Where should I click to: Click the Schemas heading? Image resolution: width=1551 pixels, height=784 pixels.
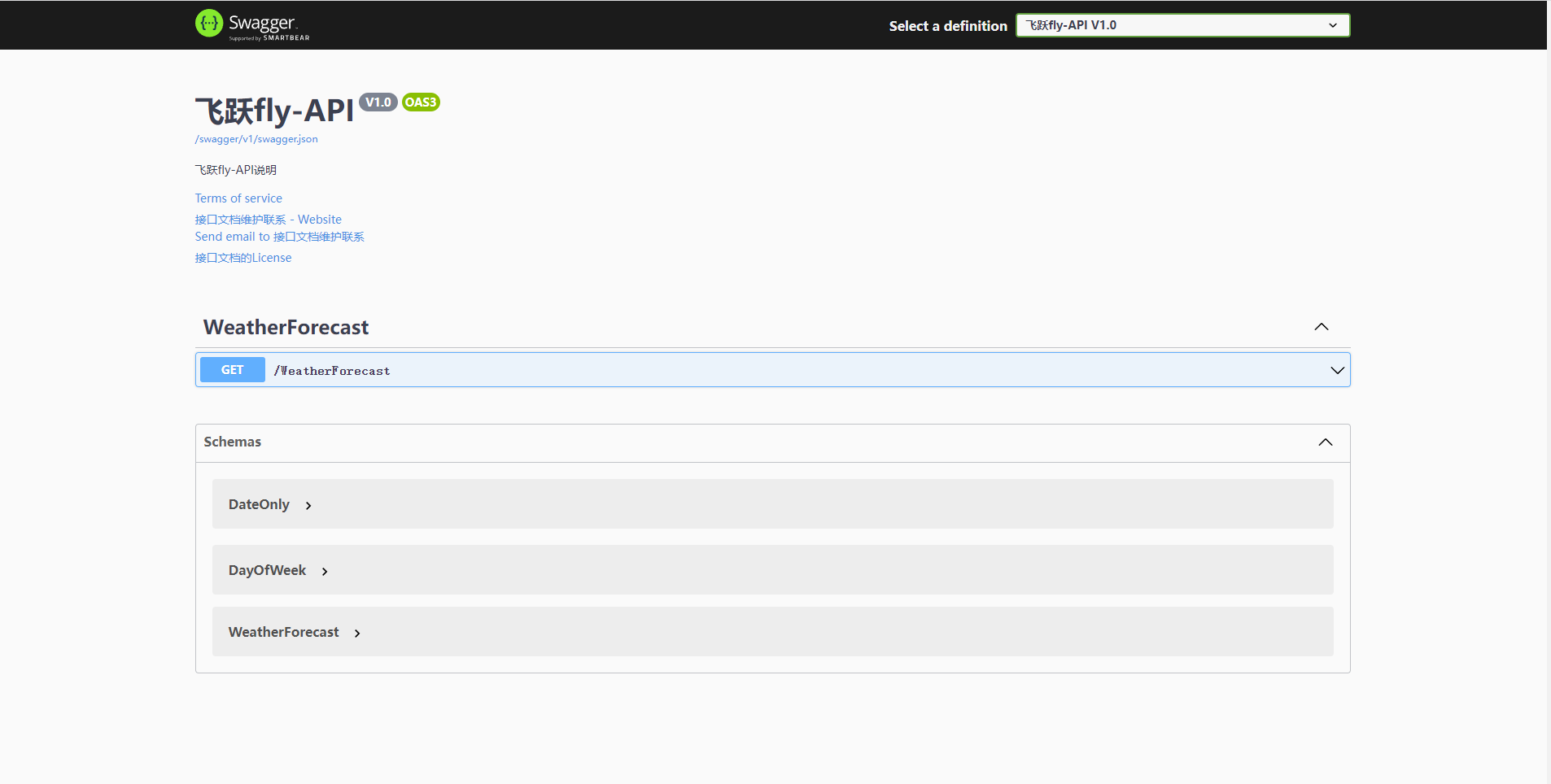point(233,442)
